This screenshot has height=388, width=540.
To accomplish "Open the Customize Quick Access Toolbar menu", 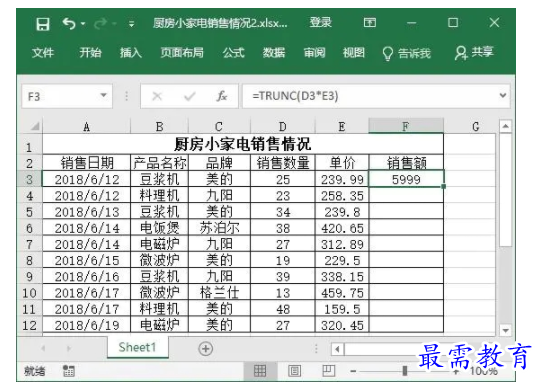I will tap(131, 24).
